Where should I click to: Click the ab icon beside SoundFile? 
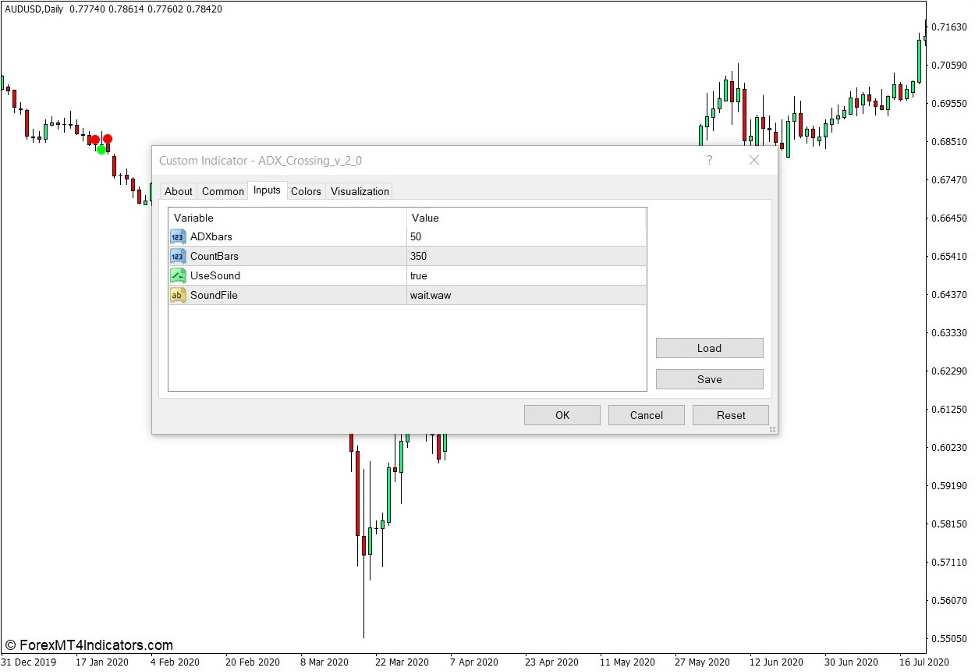pos(178,295)
